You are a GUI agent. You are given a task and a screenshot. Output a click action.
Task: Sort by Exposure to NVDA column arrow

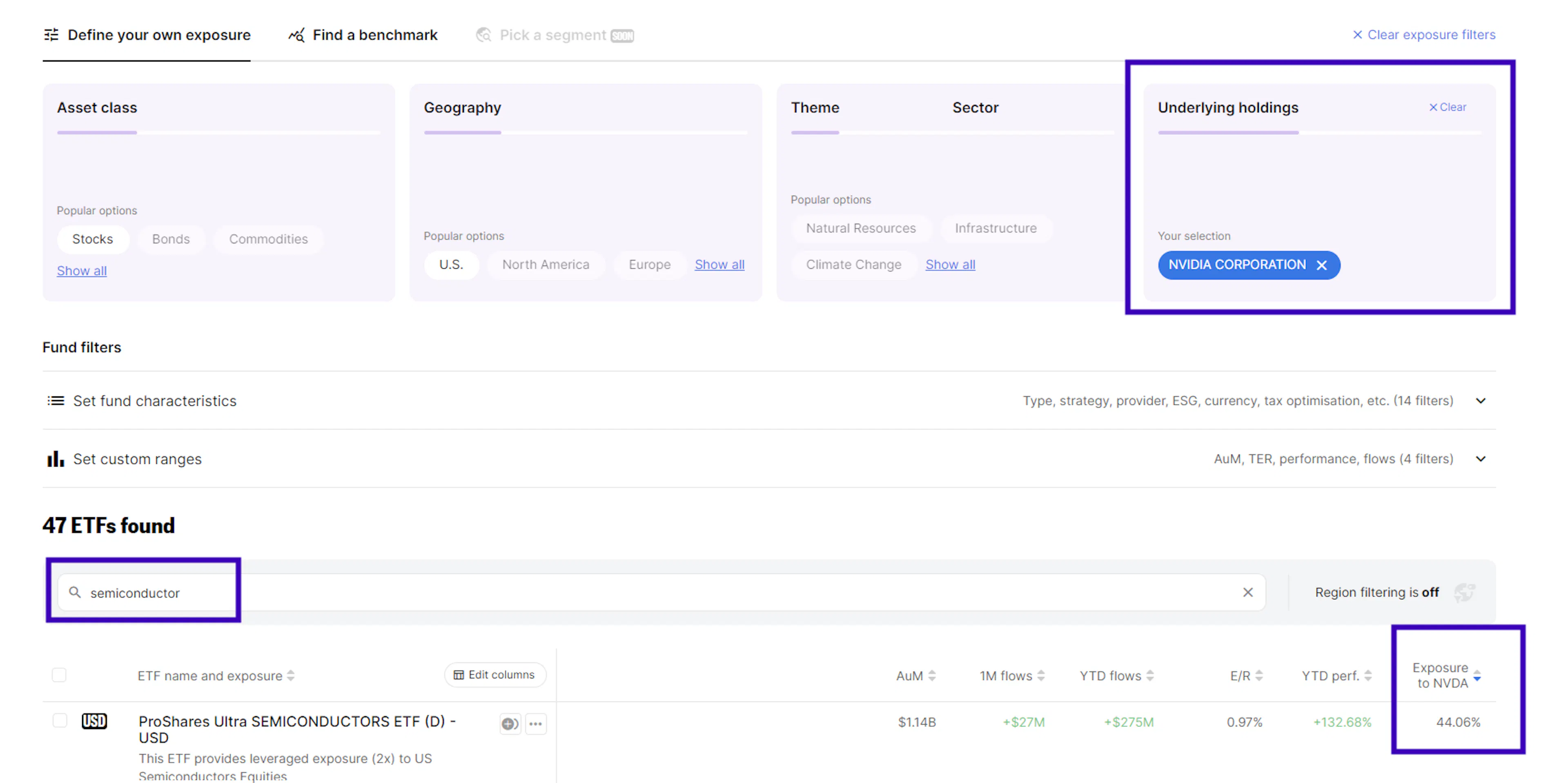[1477, 675]
